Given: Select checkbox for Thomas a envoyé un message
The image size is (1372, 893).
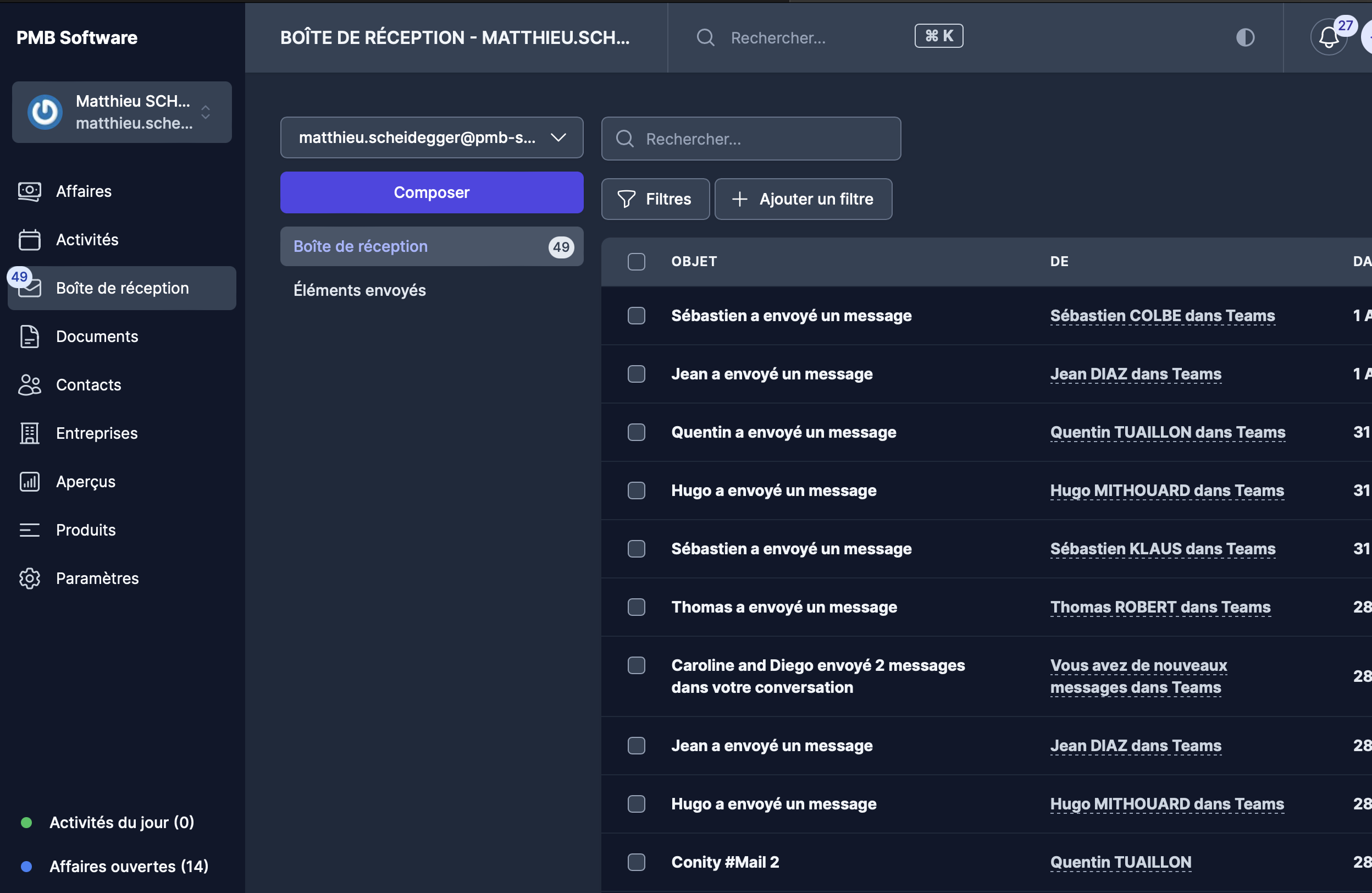Looking at the screenshot, I should (x=636, y=607).
